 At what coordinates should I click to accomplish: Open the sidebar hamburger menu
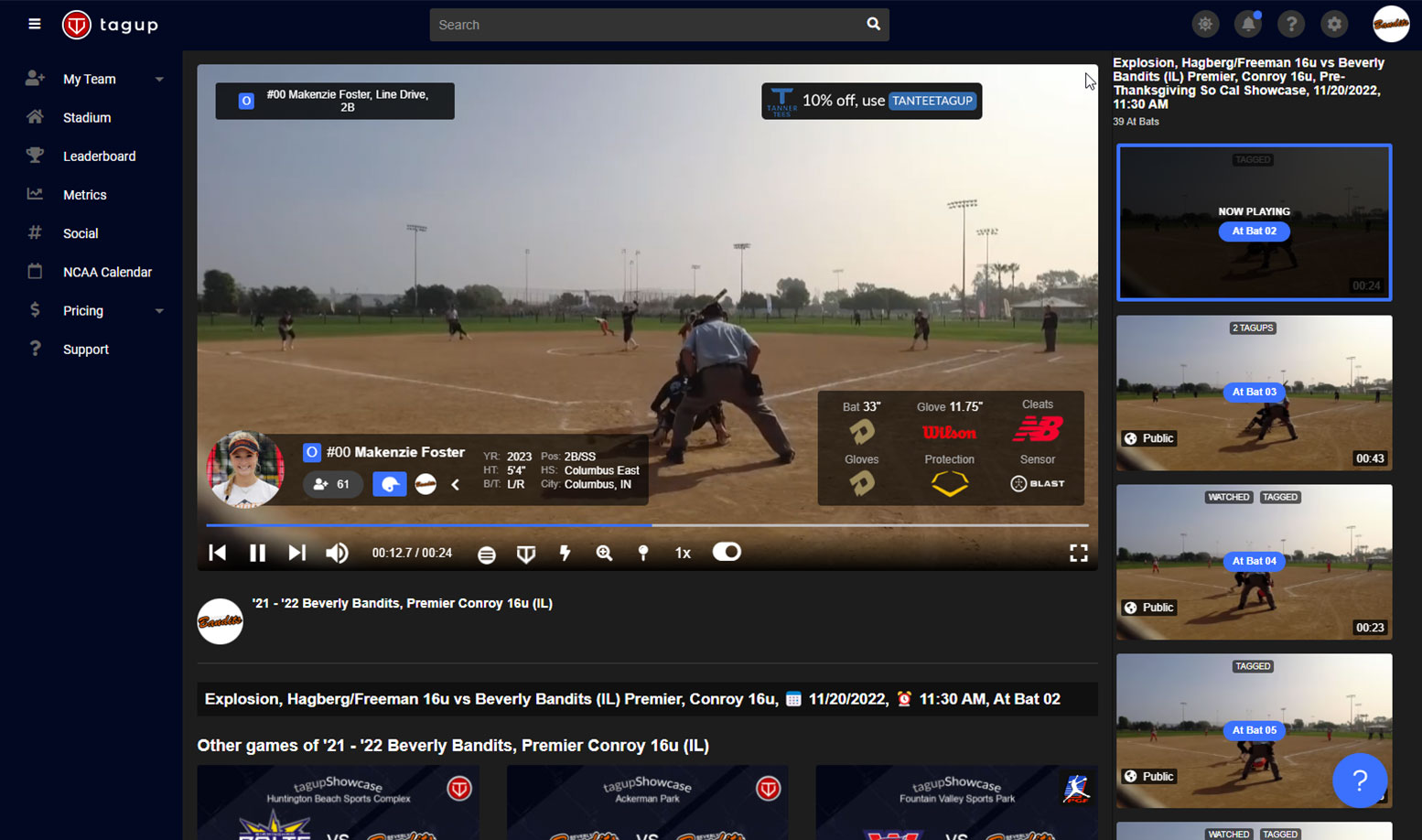point(34,24)
